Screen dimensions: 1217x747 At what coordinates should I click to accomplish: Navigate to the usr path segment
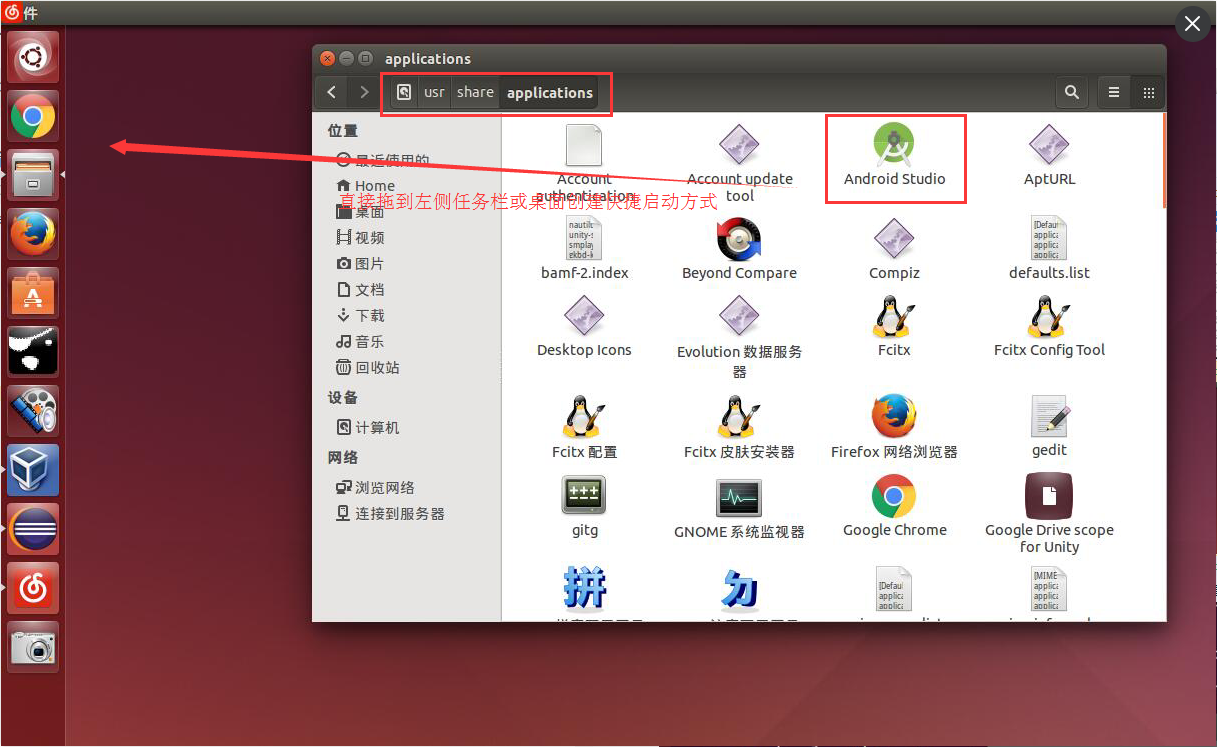pos(434,93)
